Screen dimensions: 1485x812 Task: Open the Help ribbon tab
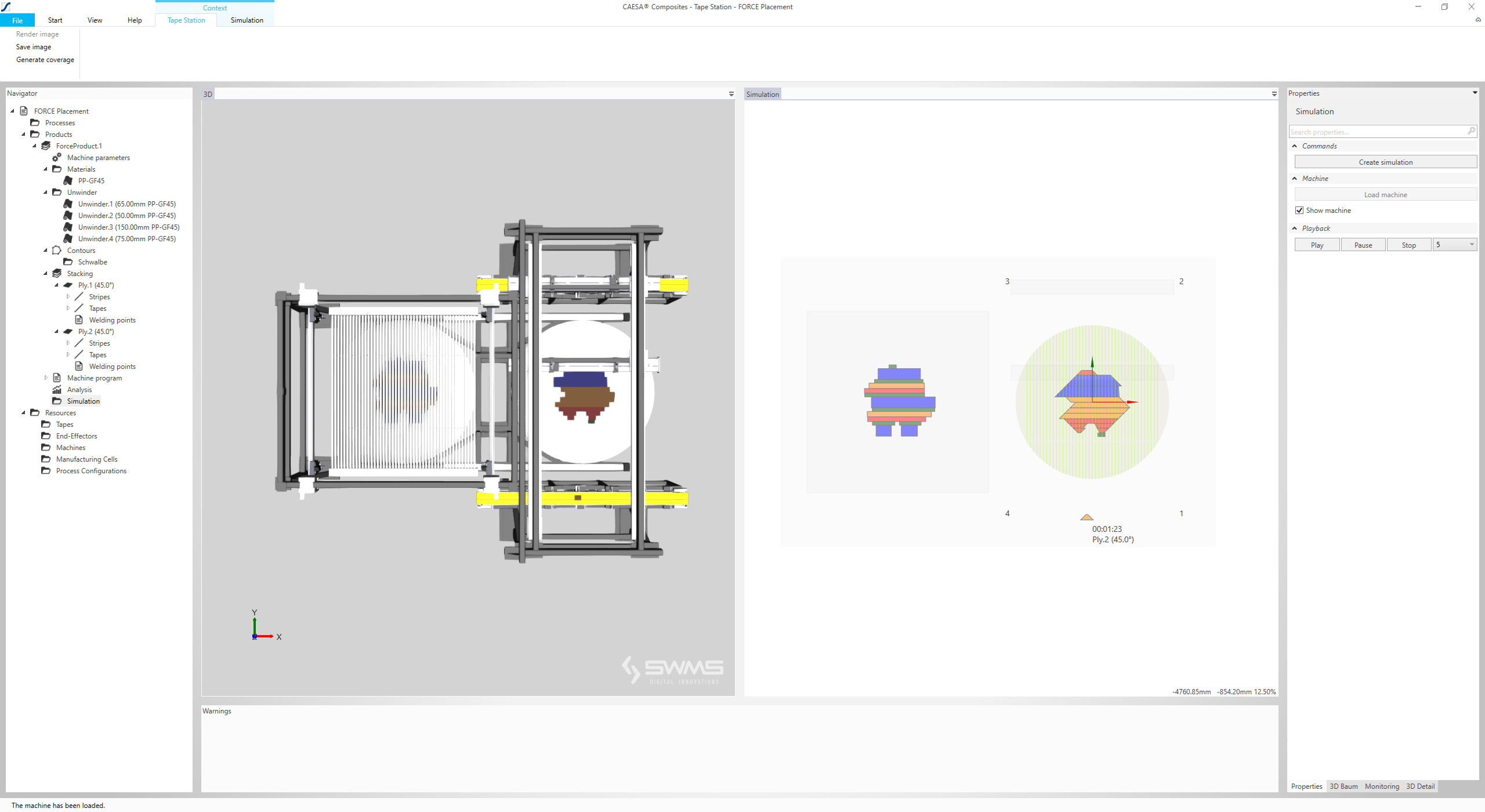click(135, 20)
